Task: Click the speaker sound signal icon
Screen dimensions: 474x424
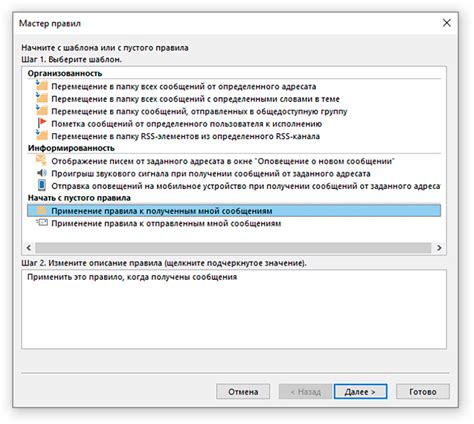Action: [42, 173]
